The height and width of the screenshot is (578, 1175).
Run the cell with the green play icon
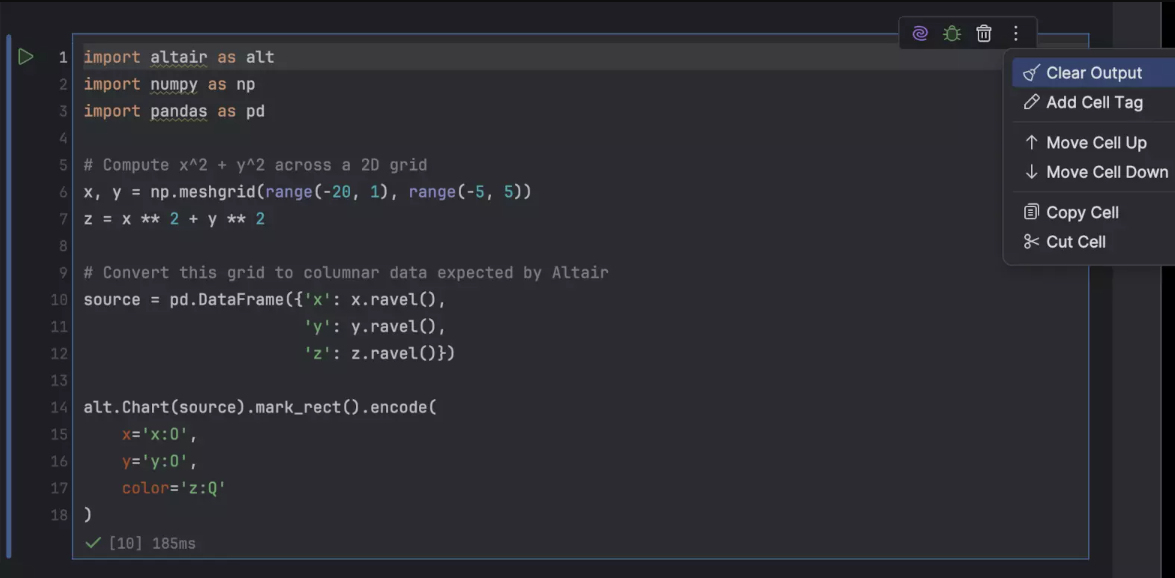(27, 57)
